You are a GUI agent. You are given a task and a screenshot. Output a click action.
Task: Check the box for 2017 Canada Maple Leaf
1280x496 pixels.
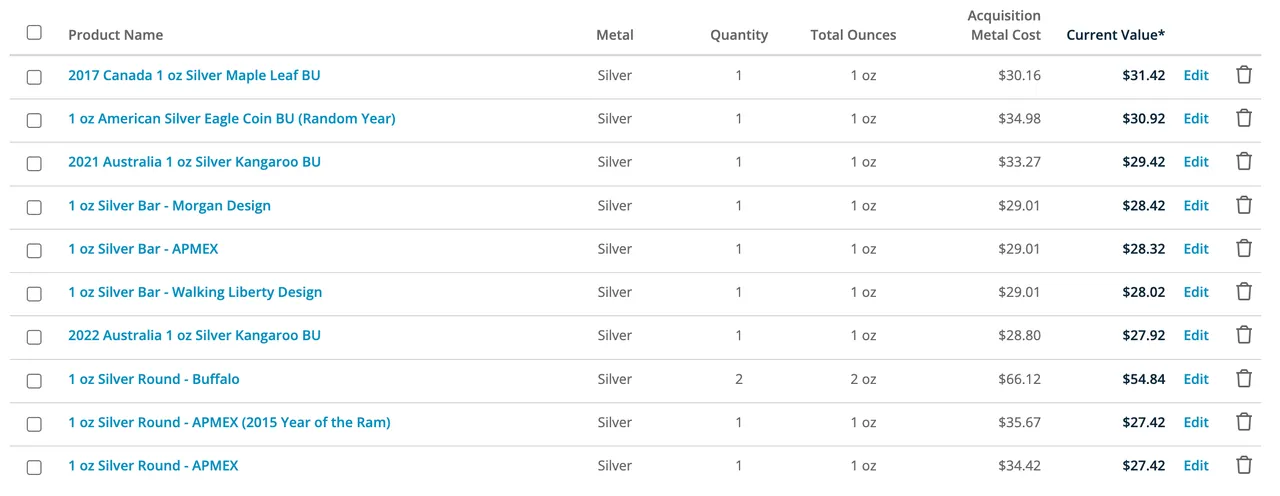click(34, 77)
